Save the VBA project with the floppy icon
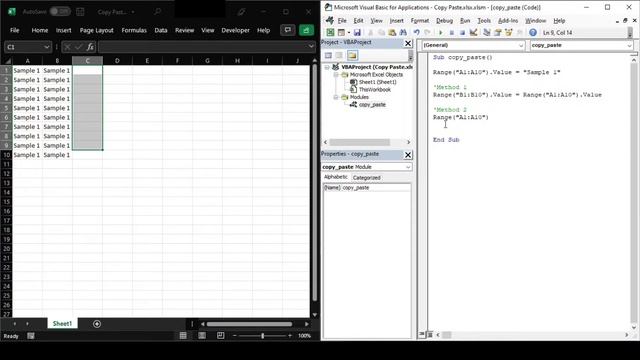Viewport: 640px width, 360px height. click(357, 32)
